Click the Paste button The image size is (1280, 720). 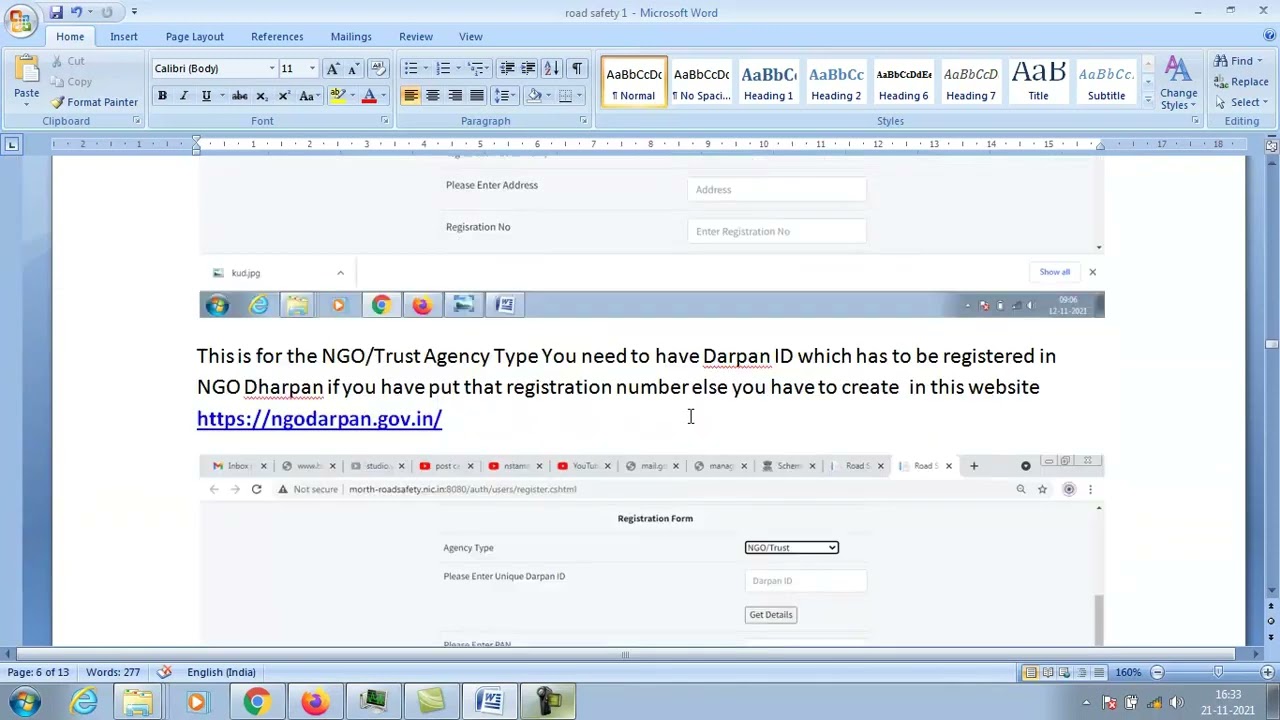pos(26,78)
